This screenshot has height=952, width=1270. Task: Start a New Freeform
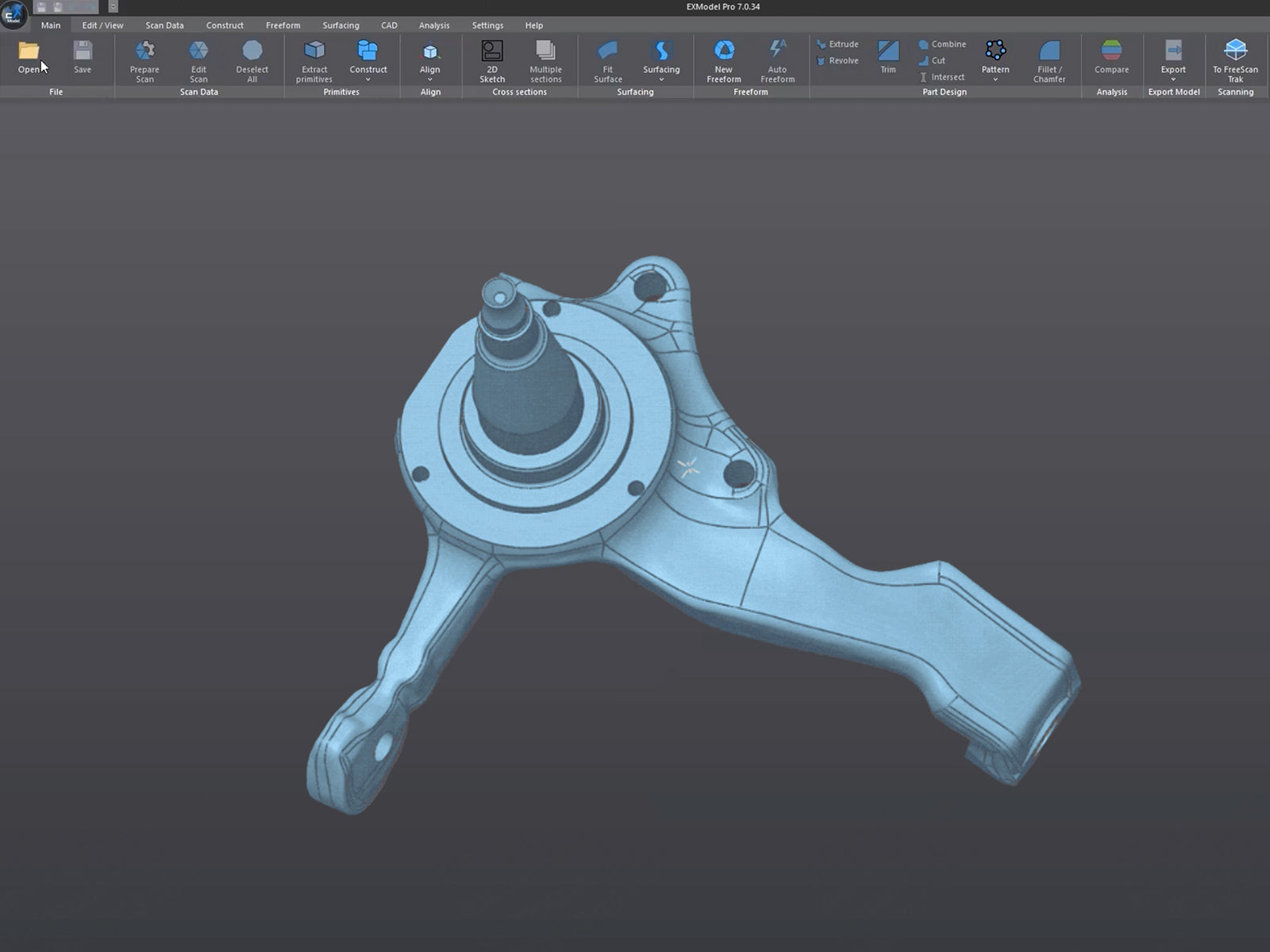tap(724, 52)
